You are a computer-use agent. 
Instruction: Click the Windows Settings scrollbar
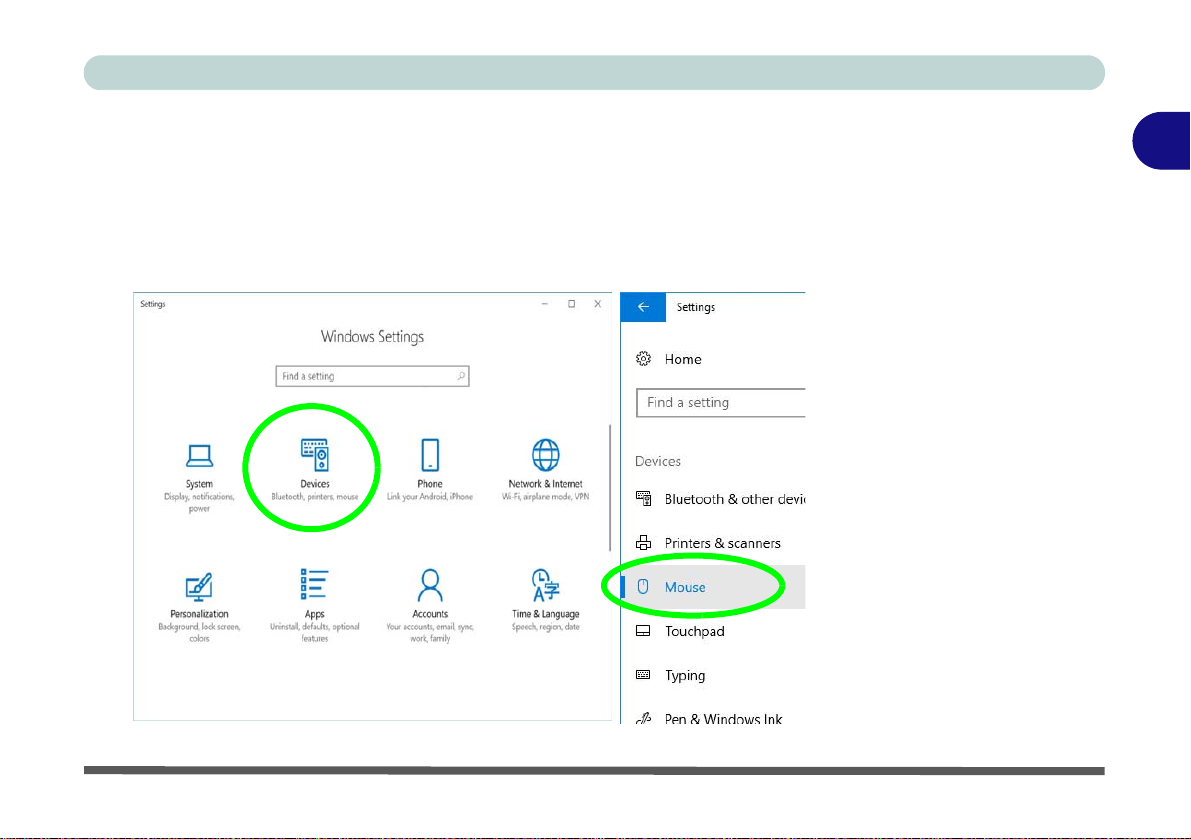609,487
